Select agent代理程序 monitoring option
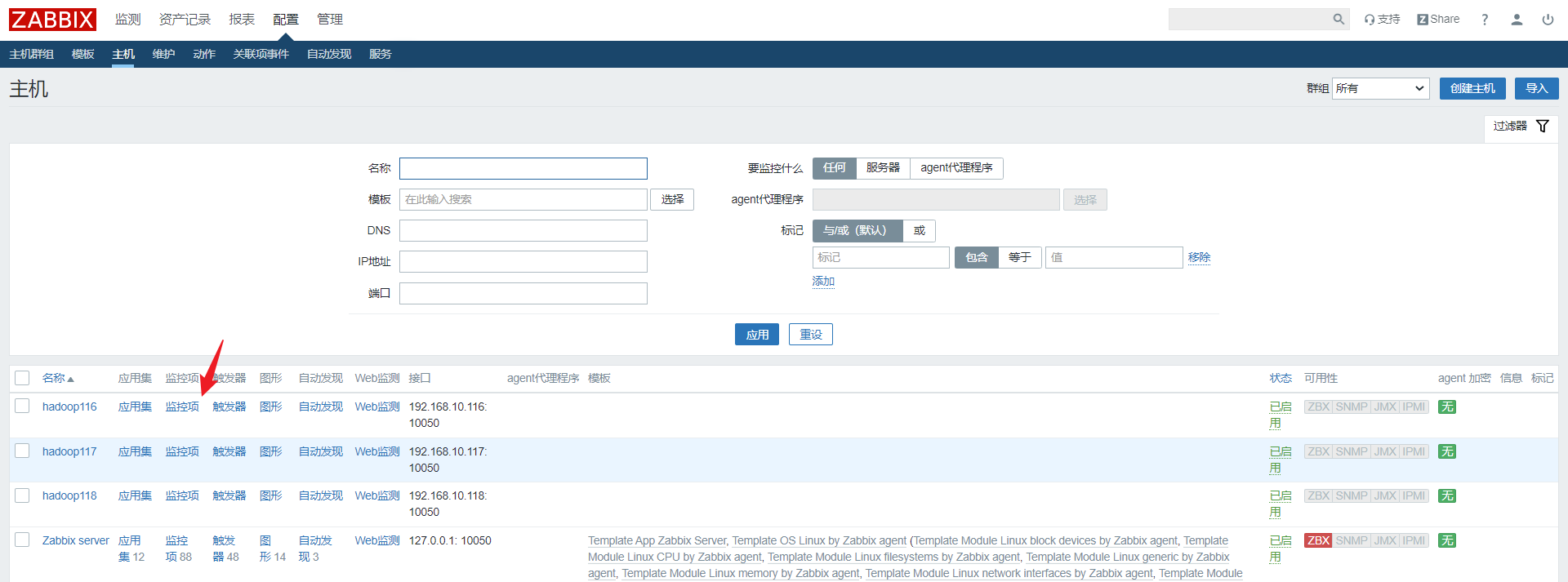1568x582 pixels. 956,167
